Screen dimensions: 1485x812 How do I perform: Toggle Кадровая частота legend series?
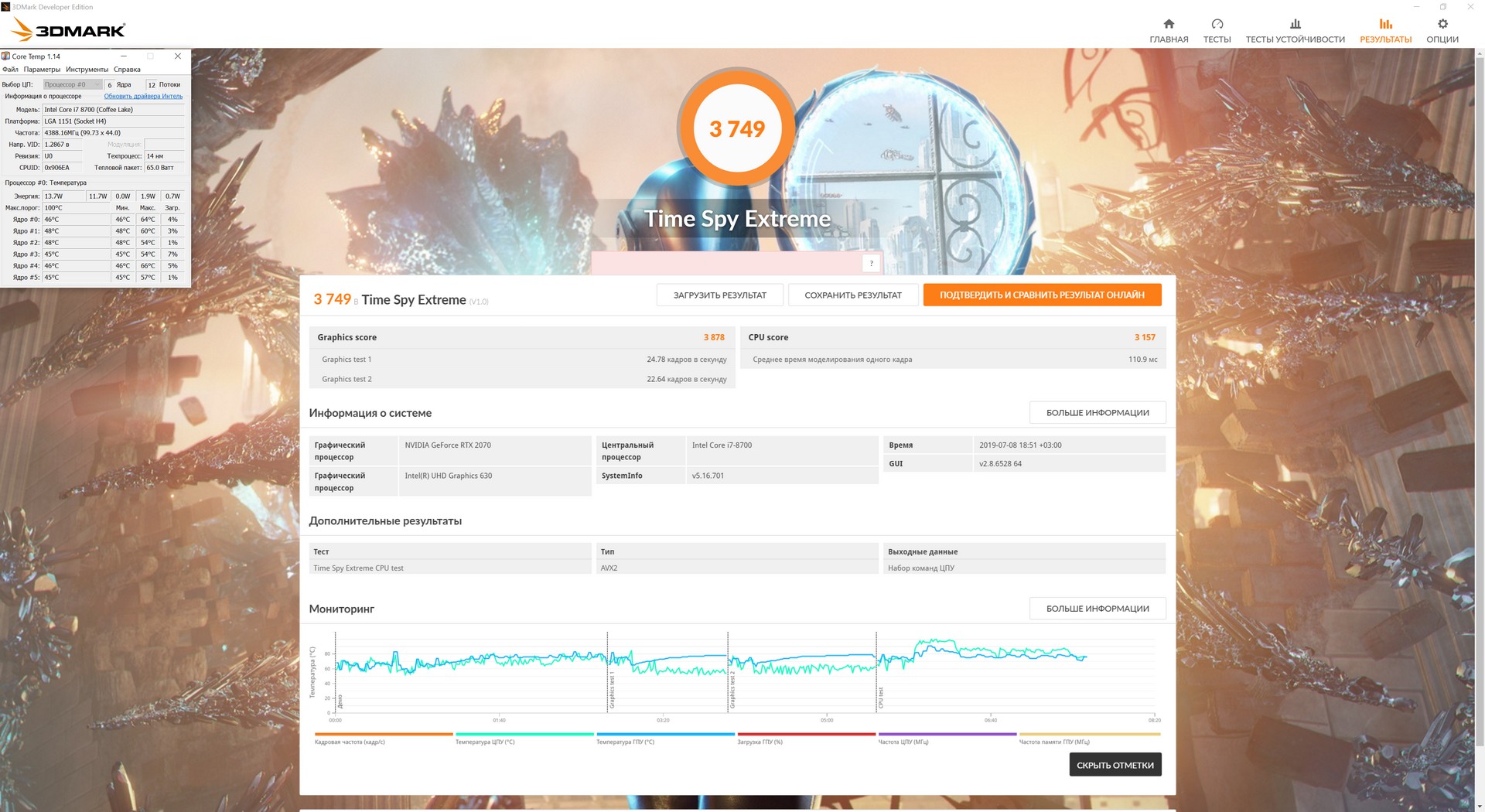pos(384,739)
